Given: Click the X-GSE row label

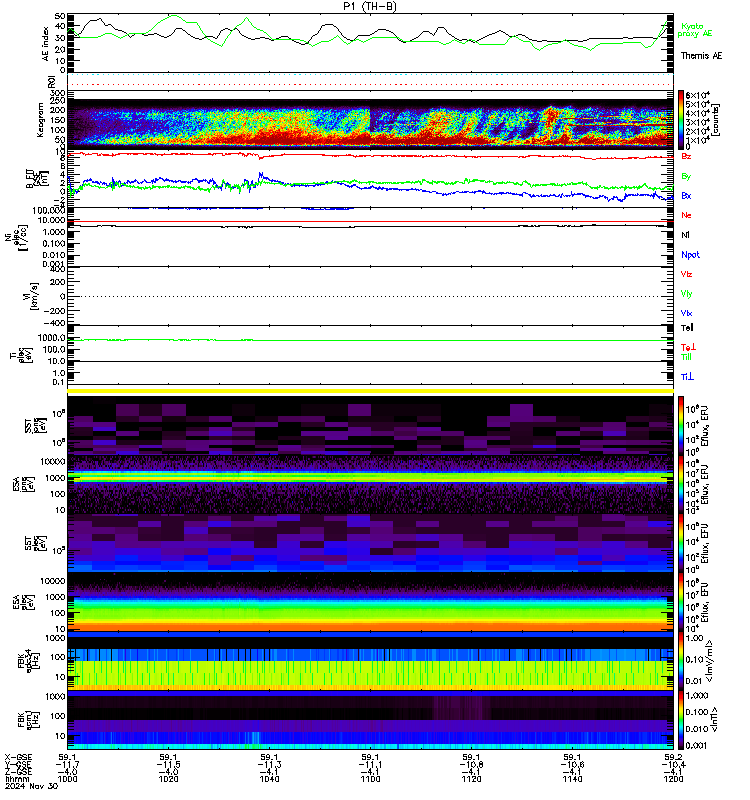Looking at the screenshot, I should (x=18, y=758).
